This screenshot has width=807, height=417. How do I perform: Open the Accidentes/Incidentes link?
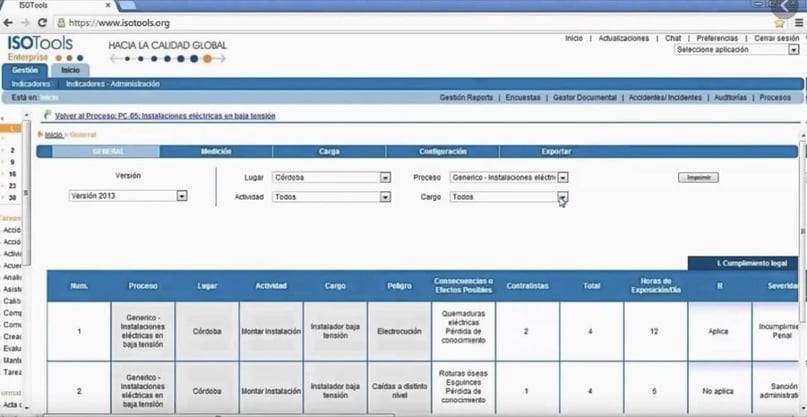click(665, 97)
